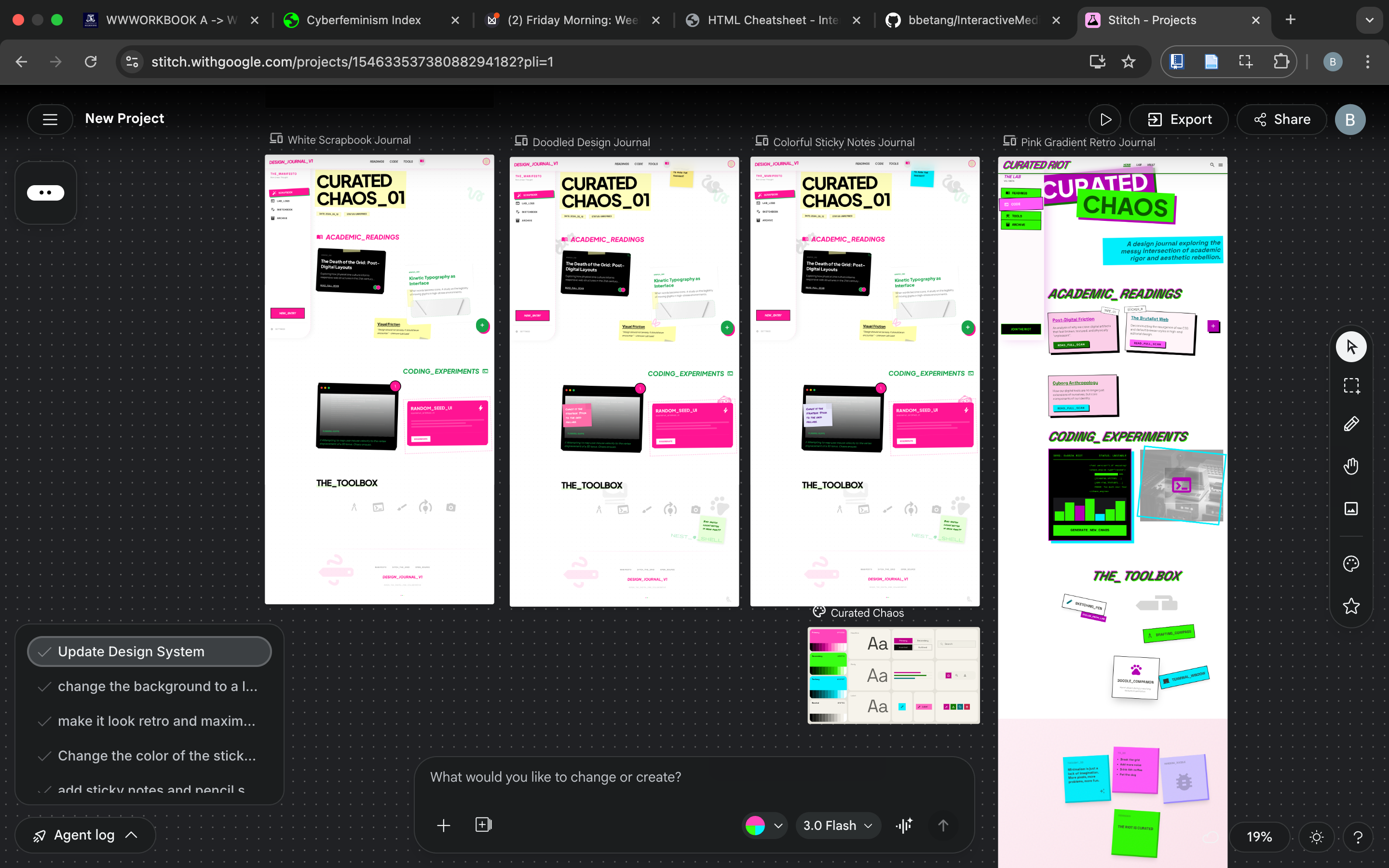The height and width of the screenshot is (868, 1389).
Task: Toggle the light/dark theme icon
Action: 1316,837
